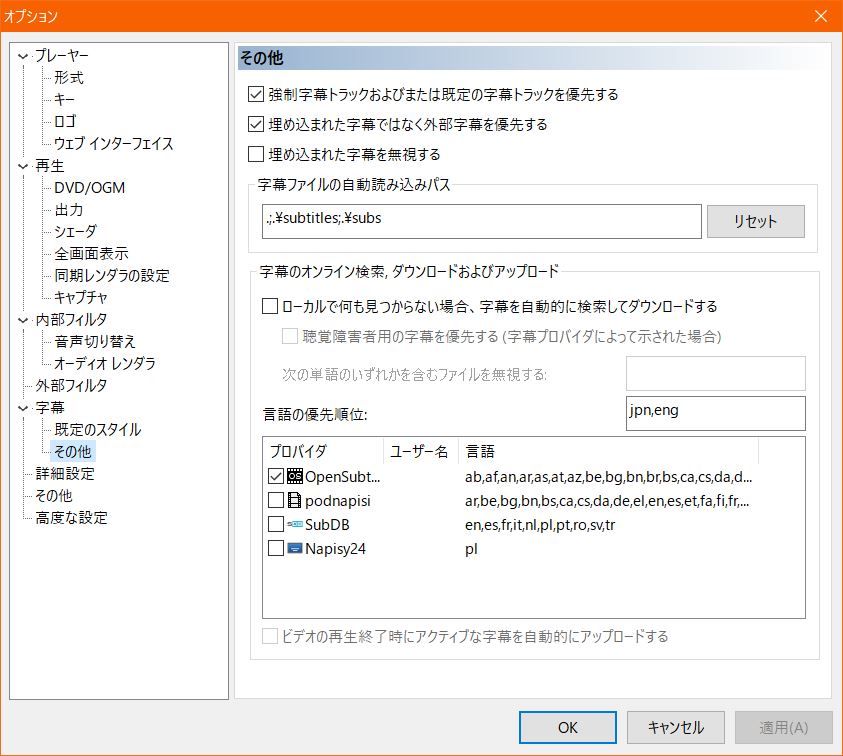Screen dimensions: 843x756
Task: Confirm settings with OK button
Action: tap(568, 728)
